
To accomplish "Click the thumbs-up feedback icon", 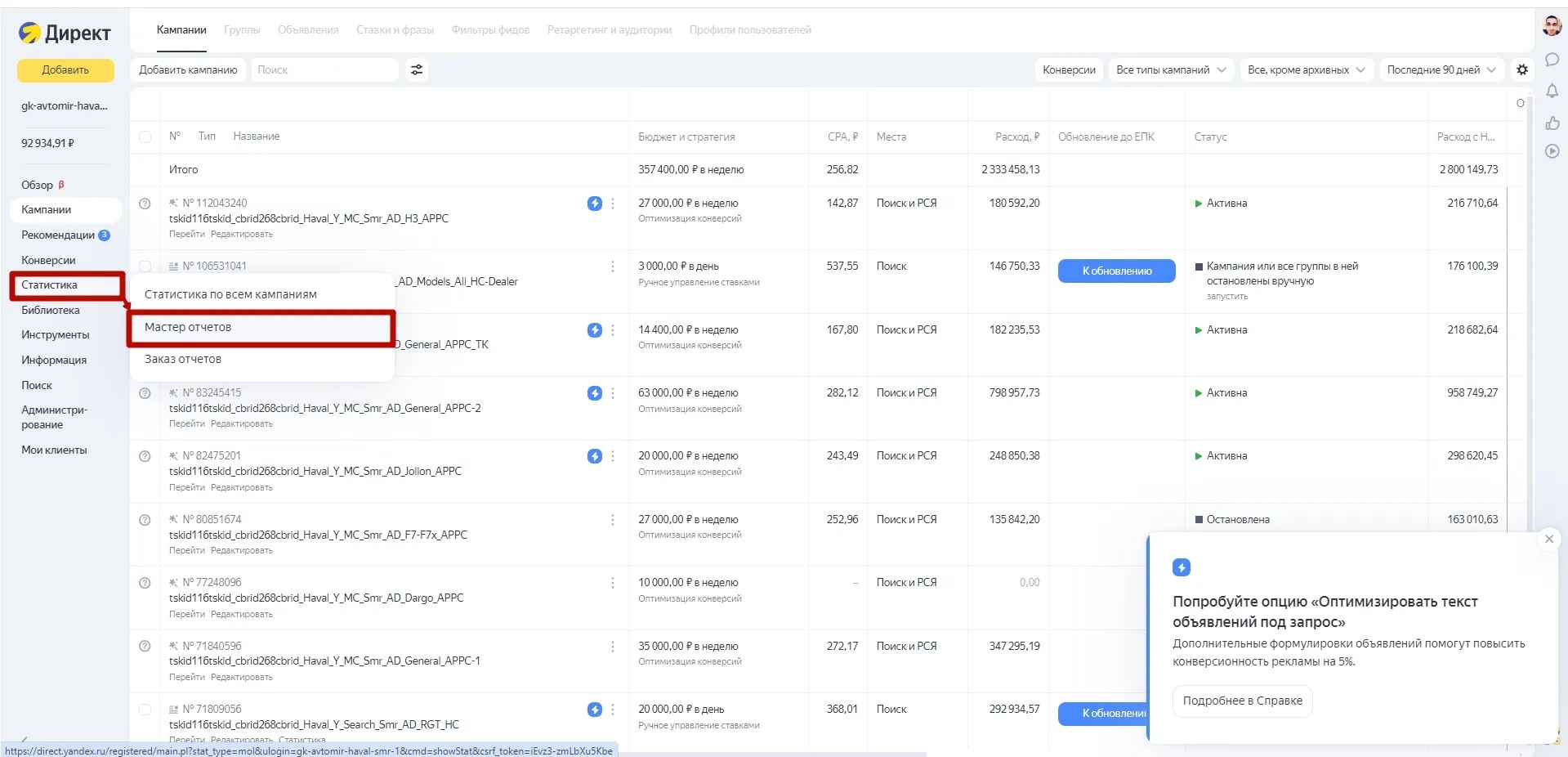I will (x=1552, y=123).
